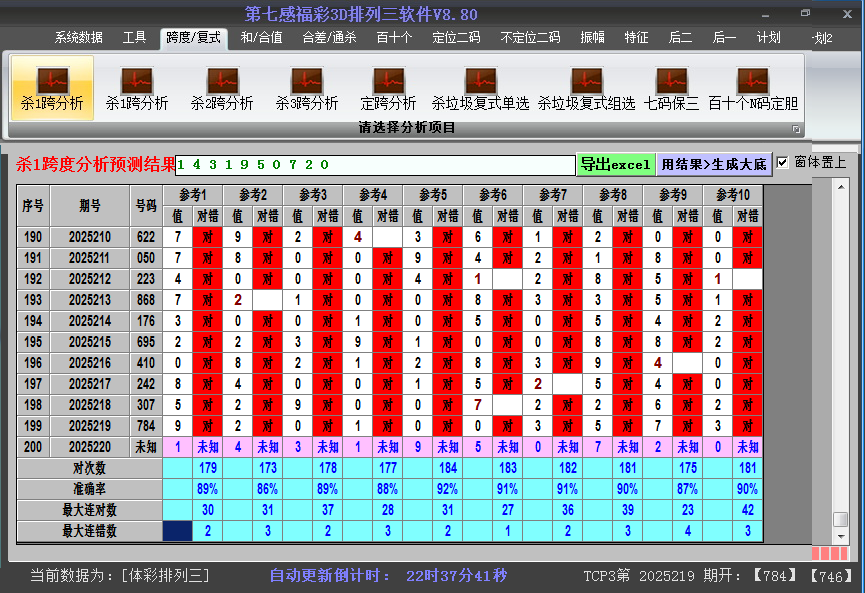Switch to the 定位二码 tab
Viewport: 865px width, 593px height.
[456, 38]
